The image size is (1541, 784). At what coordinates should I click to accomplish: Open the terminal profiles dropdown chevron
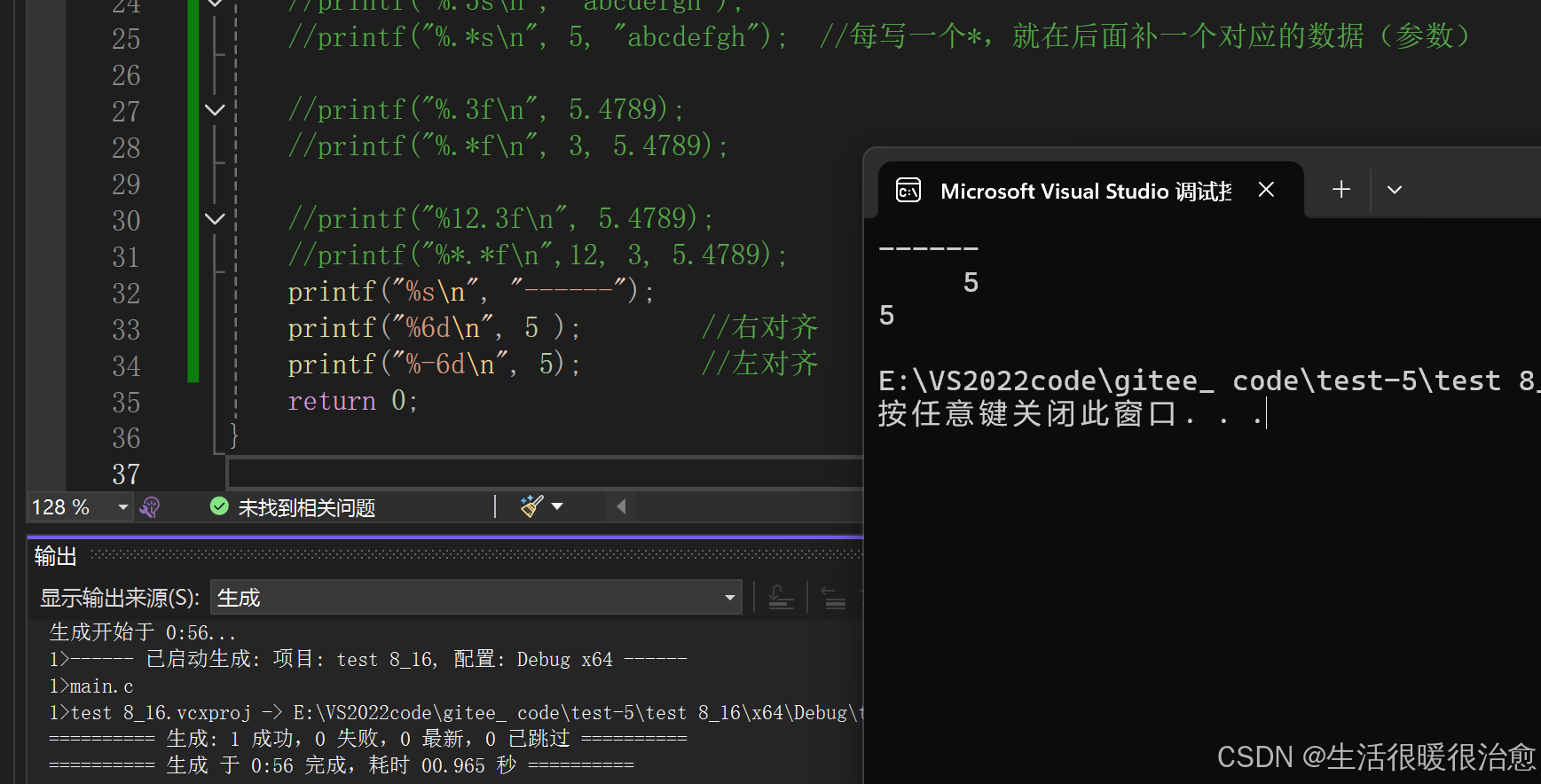pyautogui.click(x=1395, y=190)
